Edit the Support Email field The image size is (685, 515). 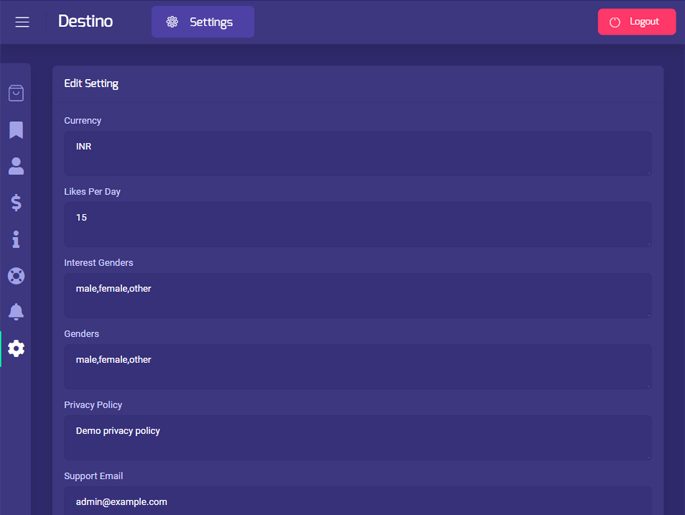[357, 501]
